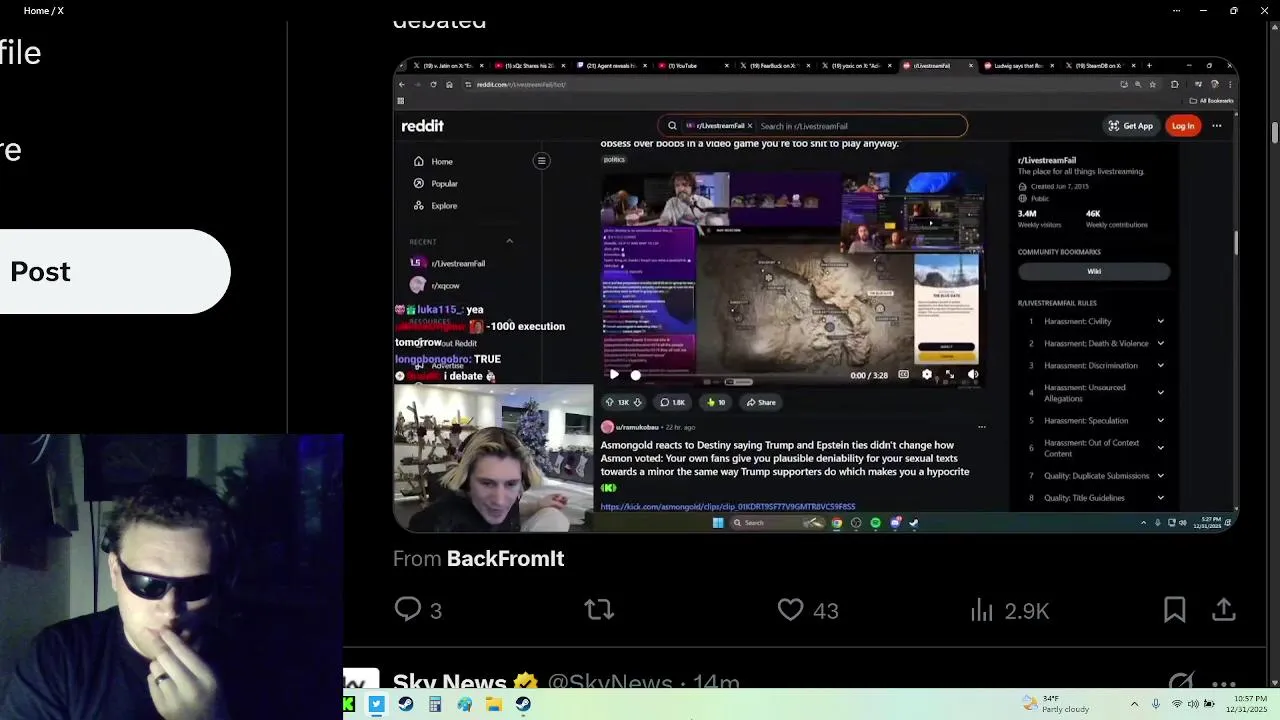Viewport: 1280px width, 720px height.
Task: Select Home in embedded Reddit sidebar
Action: coord(434,161)
